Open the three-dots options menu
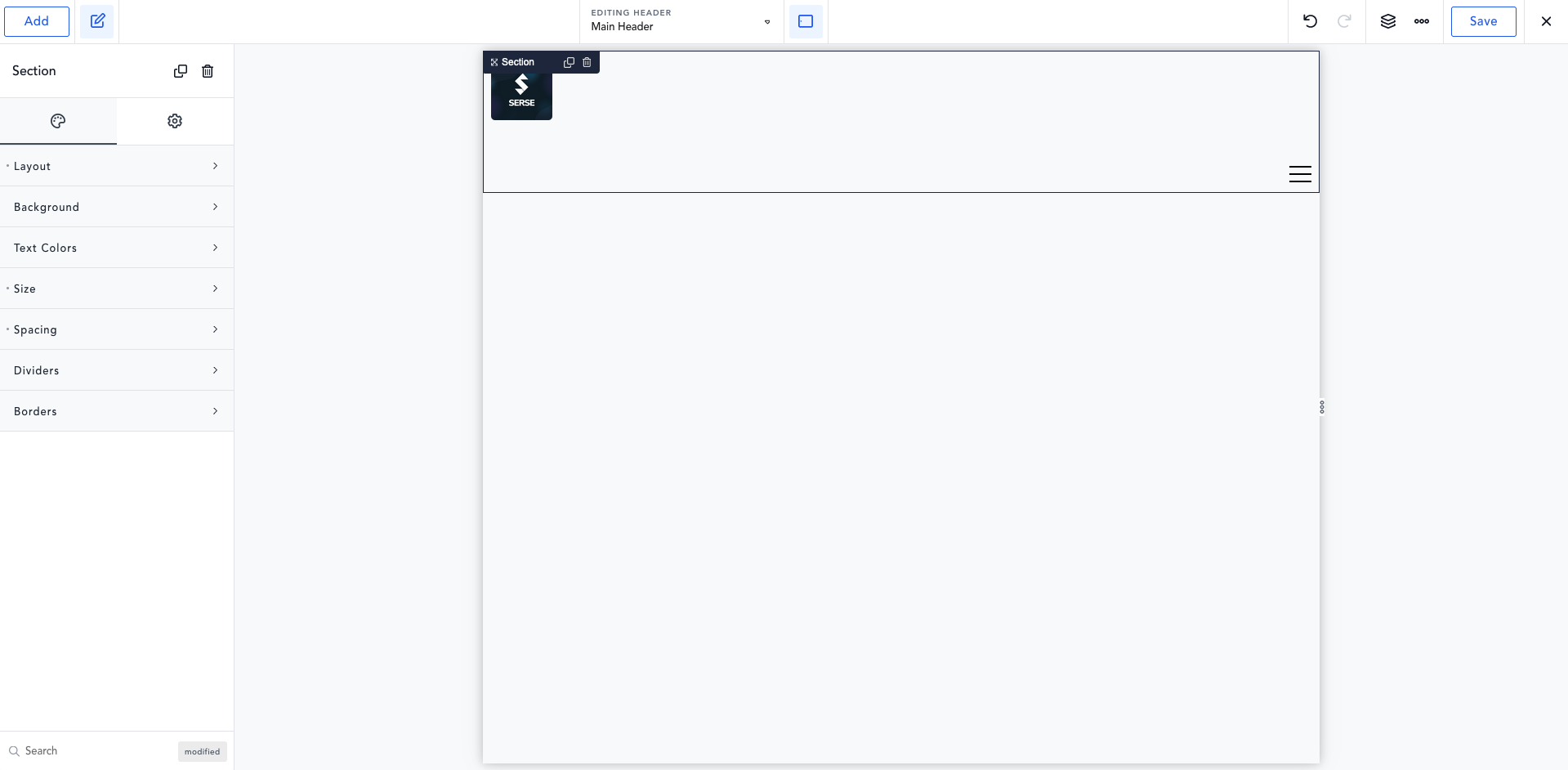 point(1421,21)
